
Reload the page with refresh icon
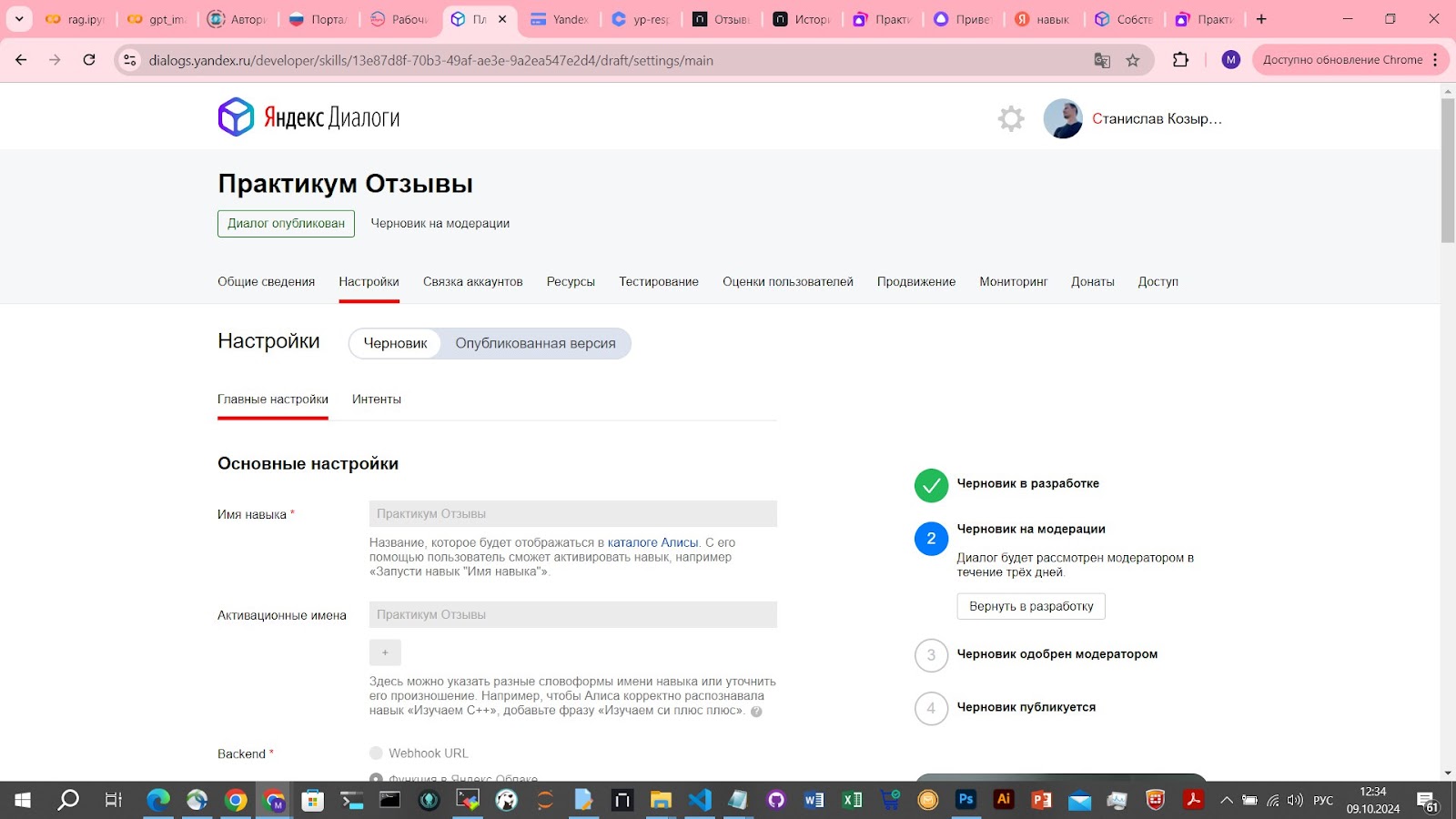pos(89,60)
